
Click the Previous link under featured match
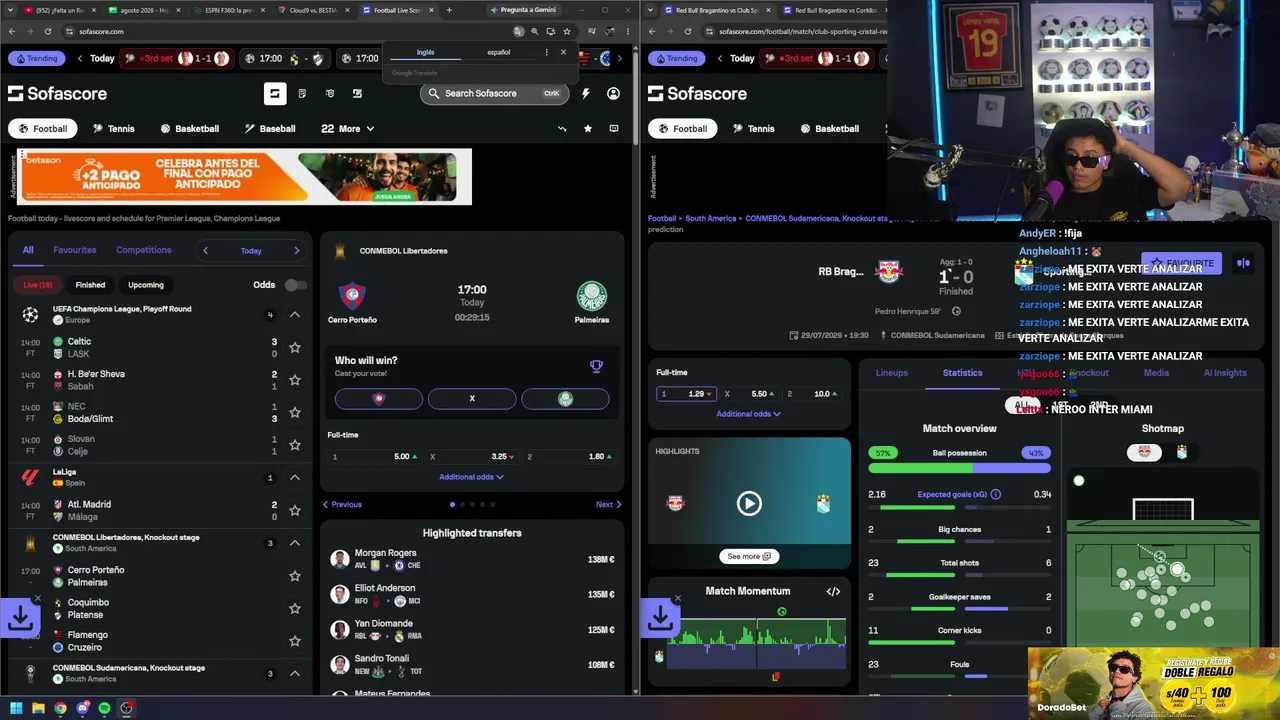pos(342,504)
